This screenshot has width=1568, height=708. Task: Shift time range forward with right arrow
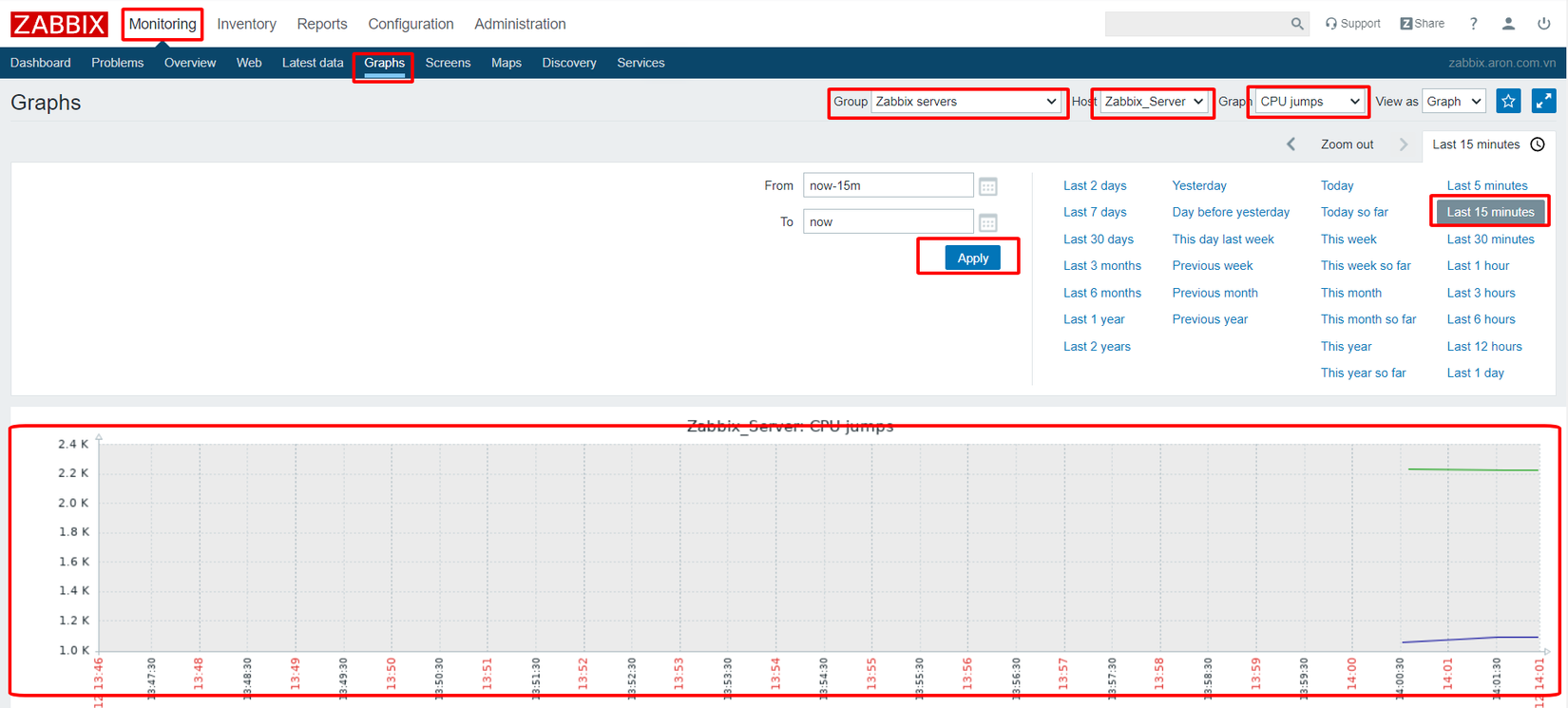pyautogui.click(x=1404, y=144)
